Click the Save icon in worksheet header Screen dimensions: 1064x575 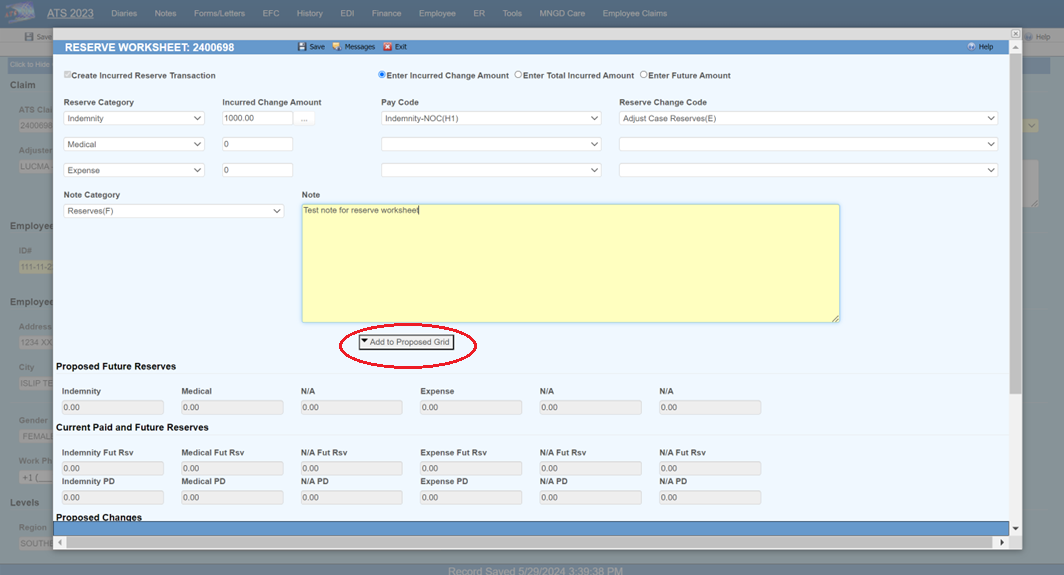pos(302,47)
